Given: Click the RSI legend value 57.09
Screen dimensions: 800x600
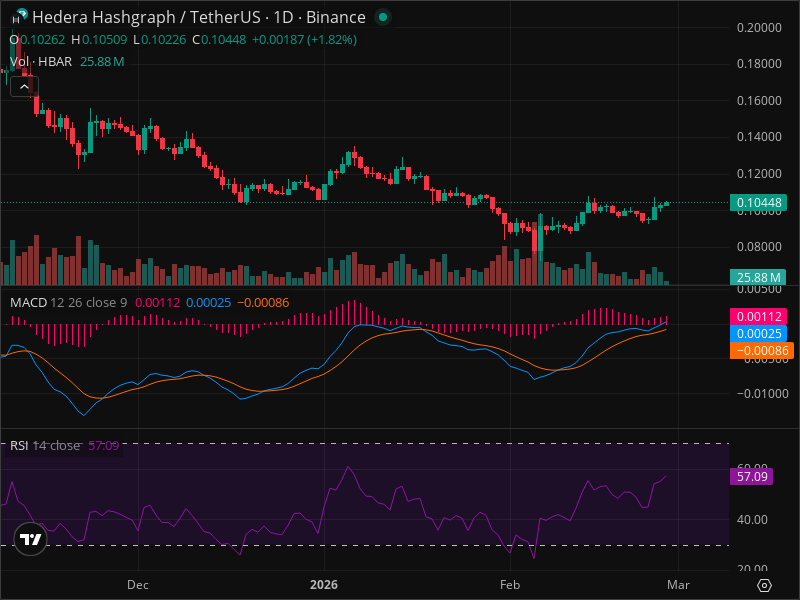Looking at the screenshot, I should [x=104, y=445].
